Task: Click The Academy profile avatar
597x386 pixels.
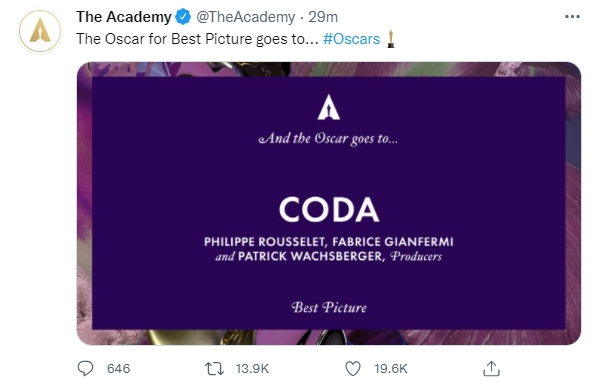Action: point(40,31)
